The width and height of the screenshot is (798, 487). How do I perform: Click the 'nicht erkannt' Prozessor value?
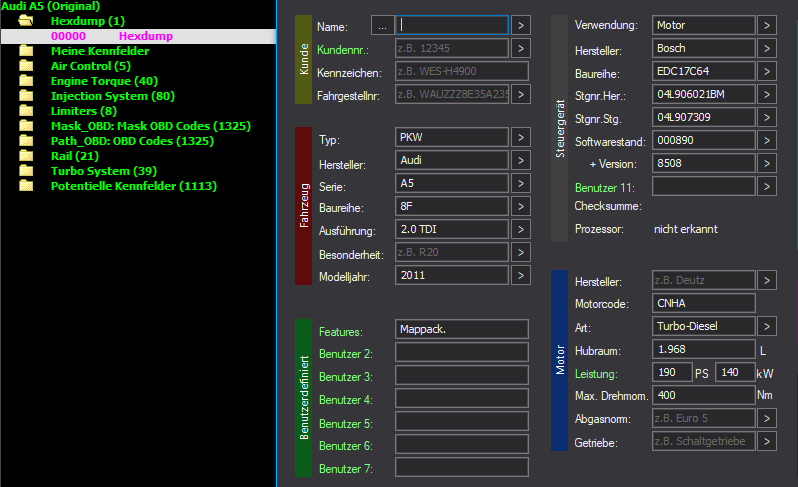point(686,229)
